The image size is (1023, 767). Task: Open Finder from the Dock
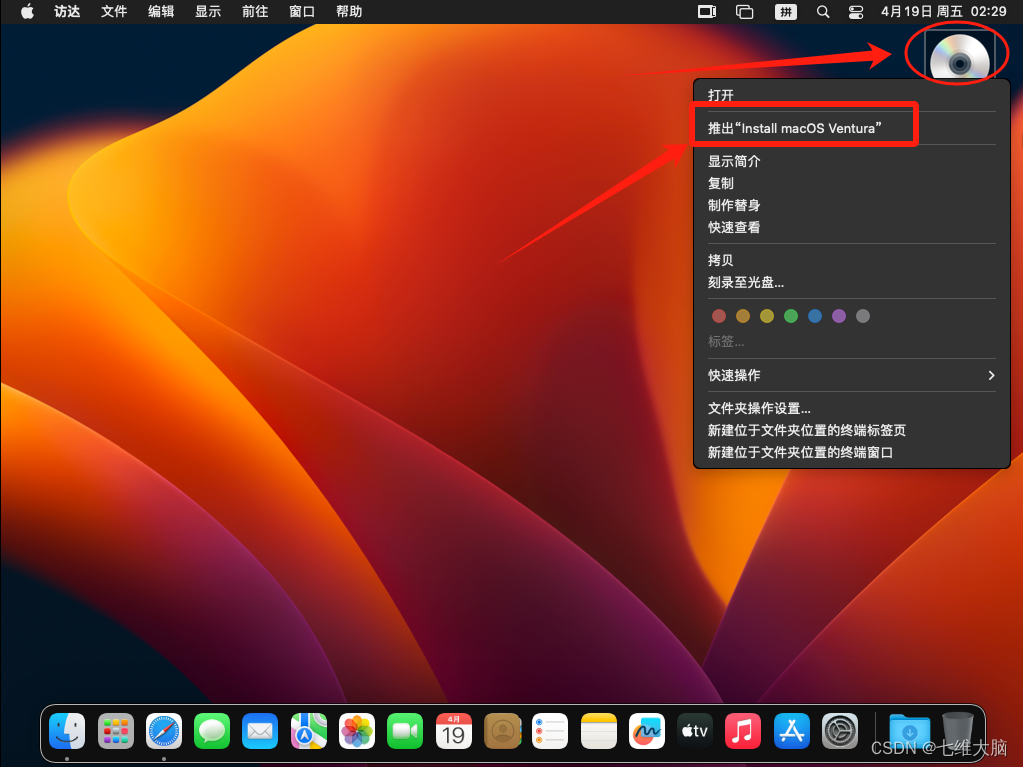click(x=67, y=731)
